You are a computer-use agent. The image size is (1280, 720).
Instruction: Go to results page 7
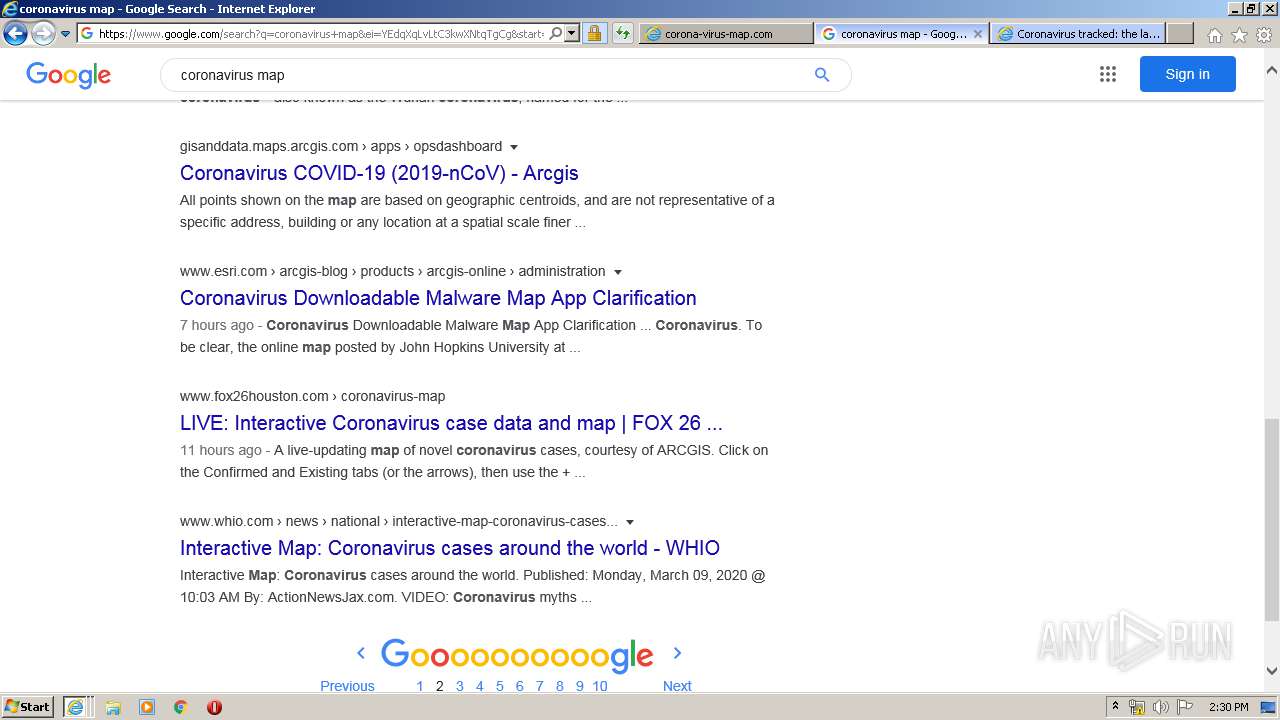540,686
